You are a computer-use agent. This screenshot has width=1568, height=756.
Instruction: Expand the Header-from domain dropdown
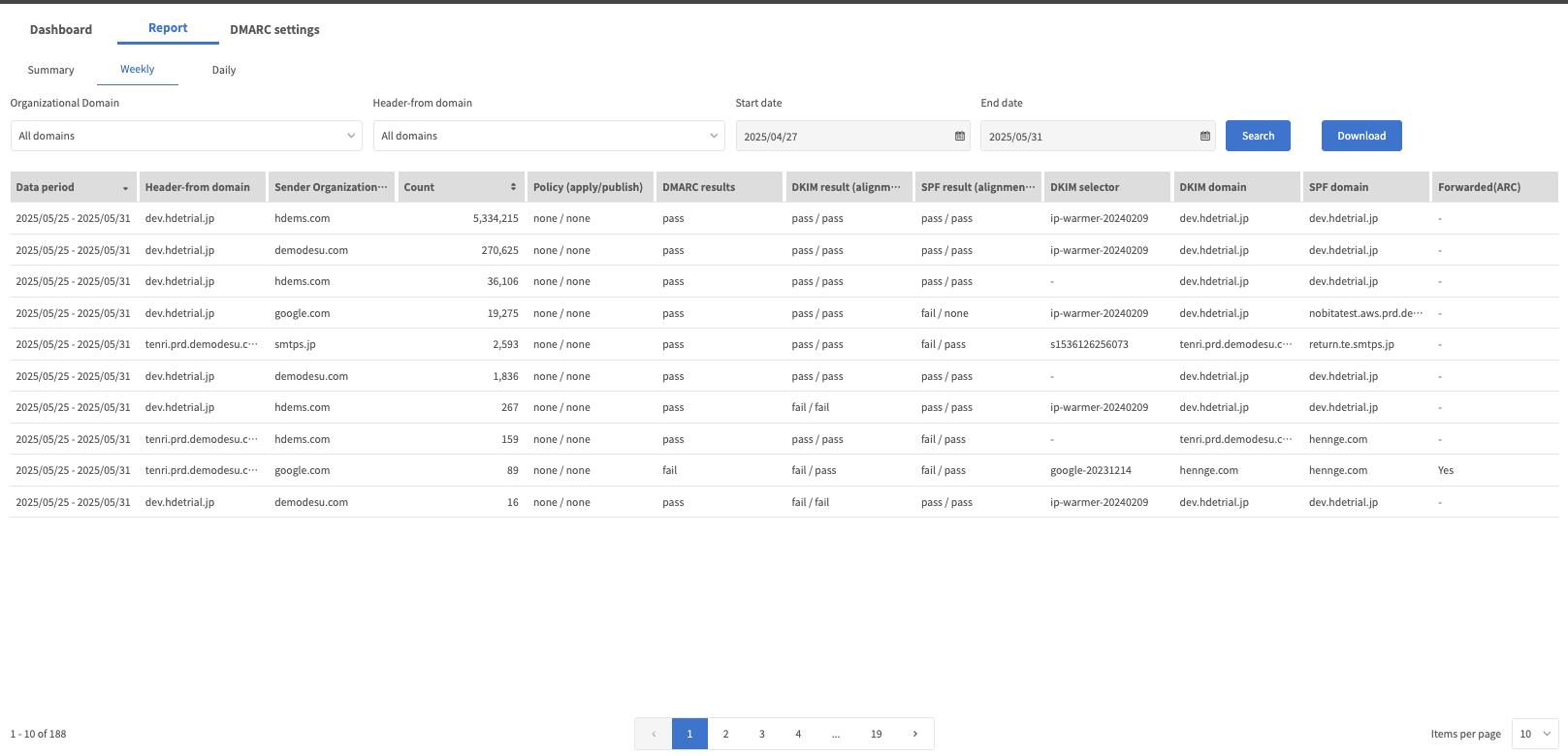549,136
